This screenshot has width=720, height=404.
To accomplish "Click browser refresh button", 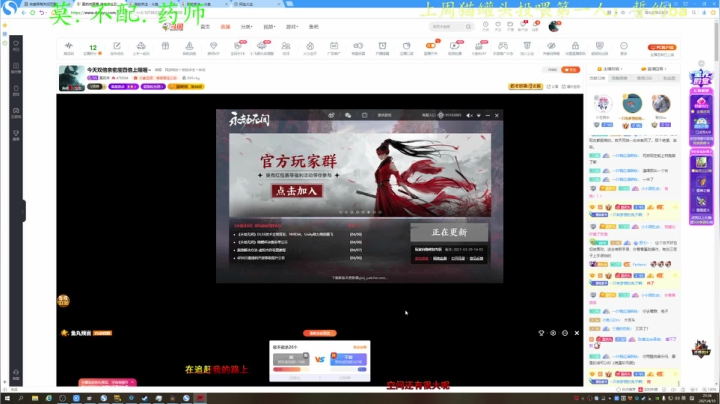I will (33, 12).
